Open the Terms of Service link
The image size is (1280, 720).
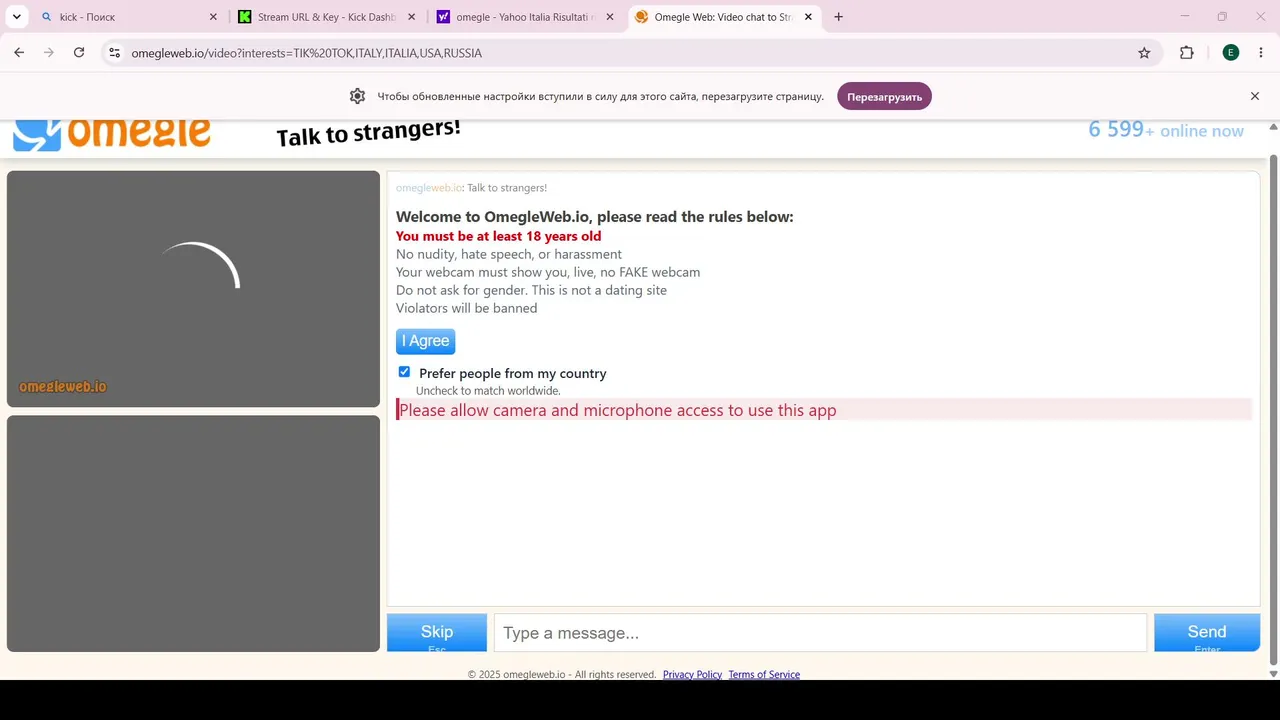click(x=764, y=674)
